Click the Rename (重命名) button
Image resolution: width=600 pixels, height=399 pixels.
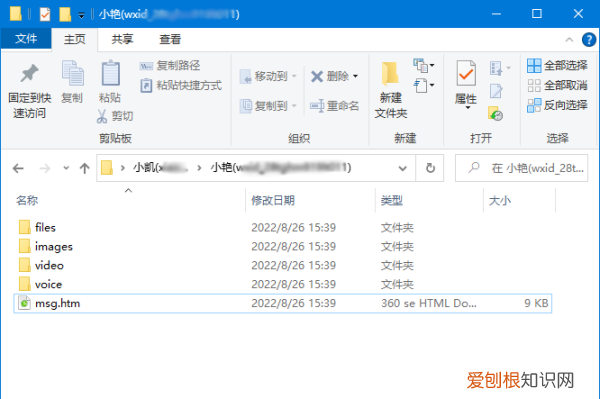[x=334, y=105]
